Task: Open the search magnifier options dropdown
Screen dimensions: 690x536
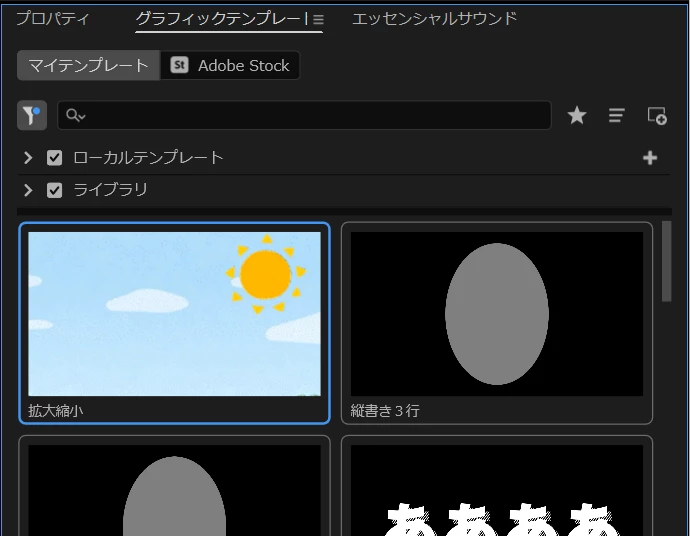Action: 76,115
